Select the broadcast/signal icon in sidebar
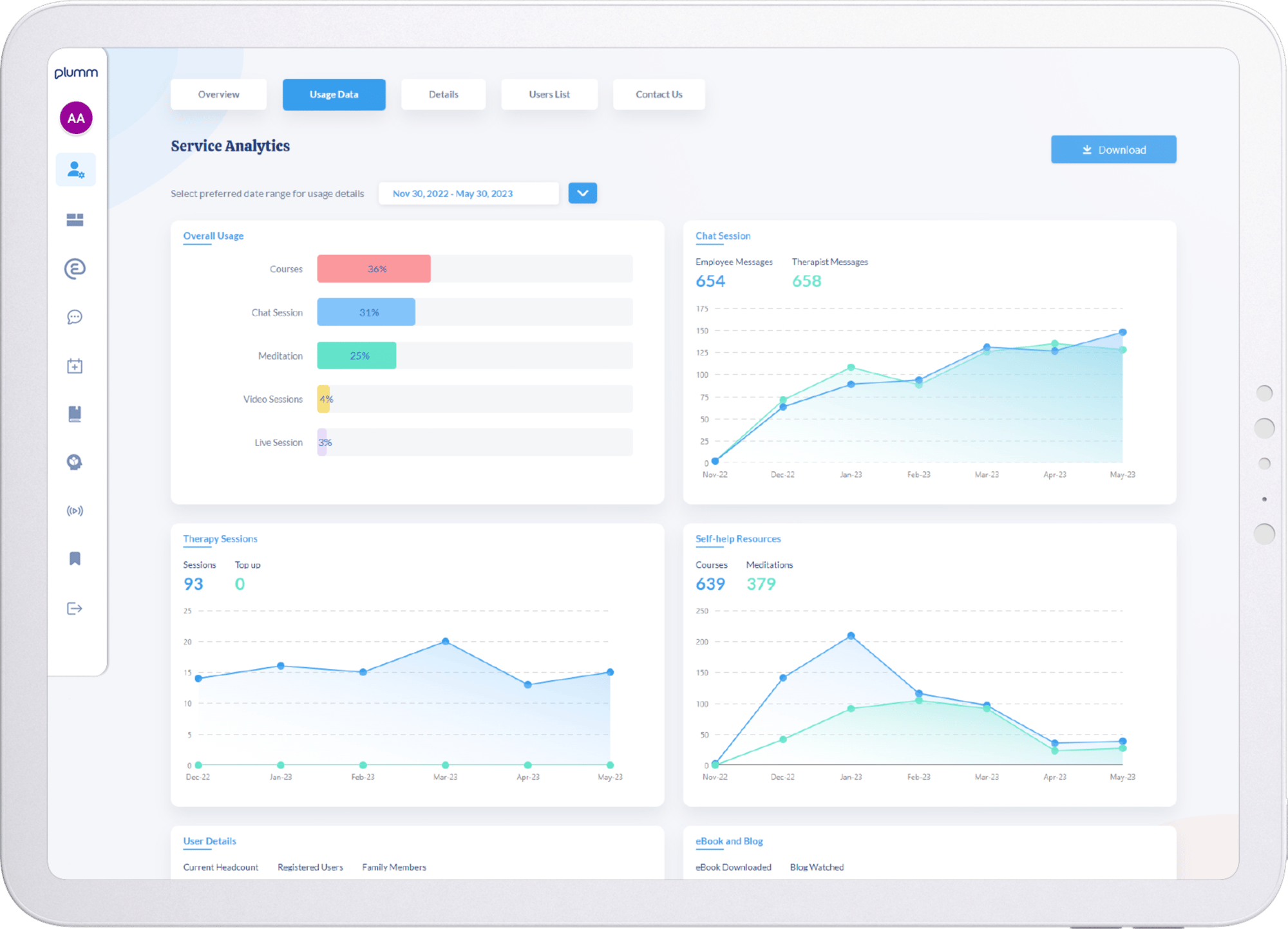This screenshot has height=929, width=1288. coord(75,510)
